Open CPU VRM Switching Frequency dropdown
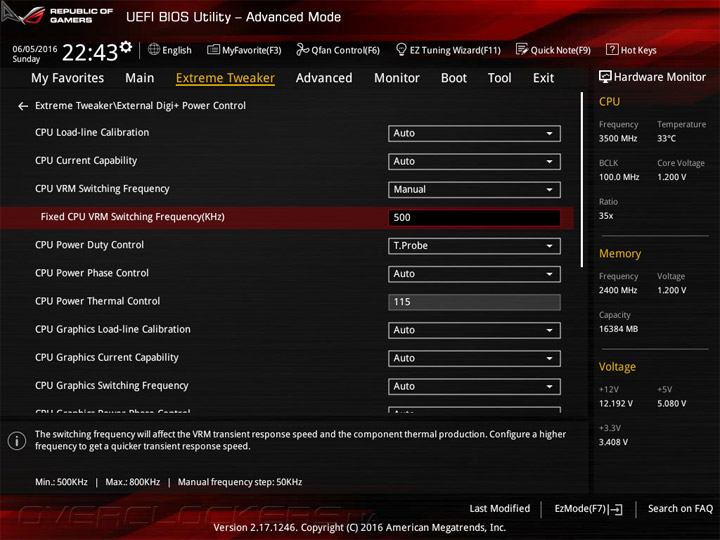720x540 pixels. click(x=474, y=190)
